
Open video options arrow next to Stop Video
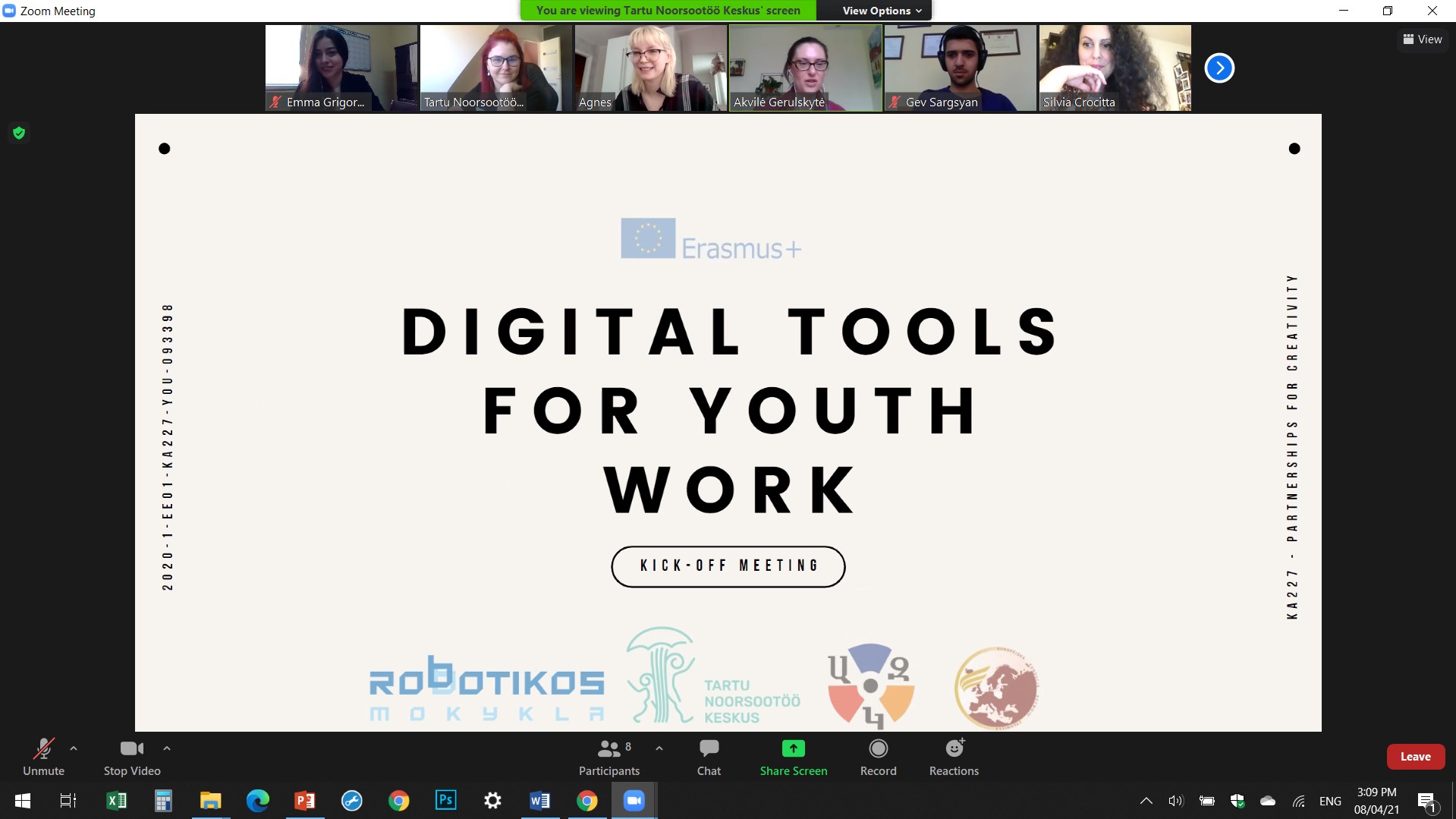click(x=167, y=748)
